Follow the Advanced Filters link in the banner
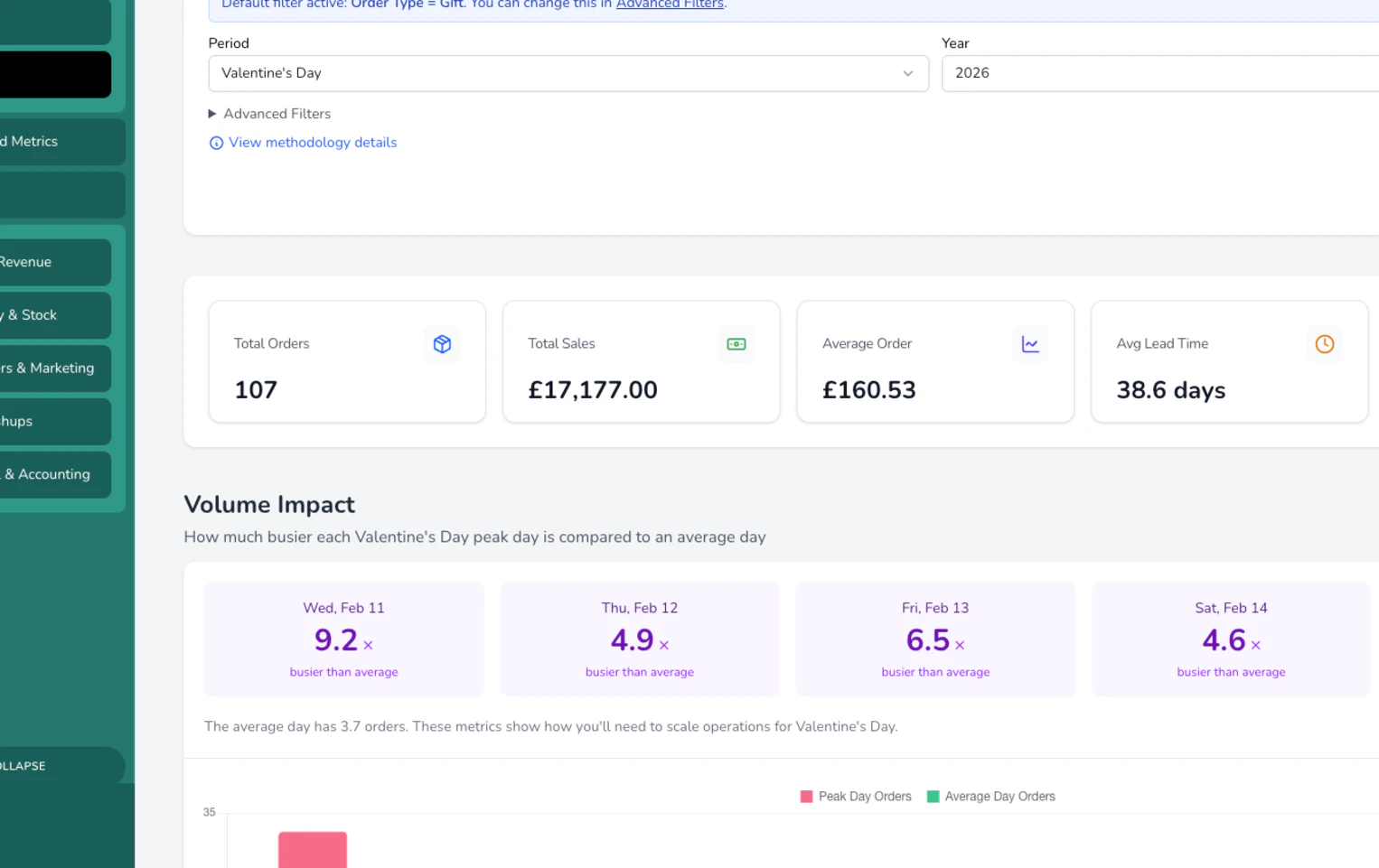Viewport: 1379px width, 868px height. [670, 5]
